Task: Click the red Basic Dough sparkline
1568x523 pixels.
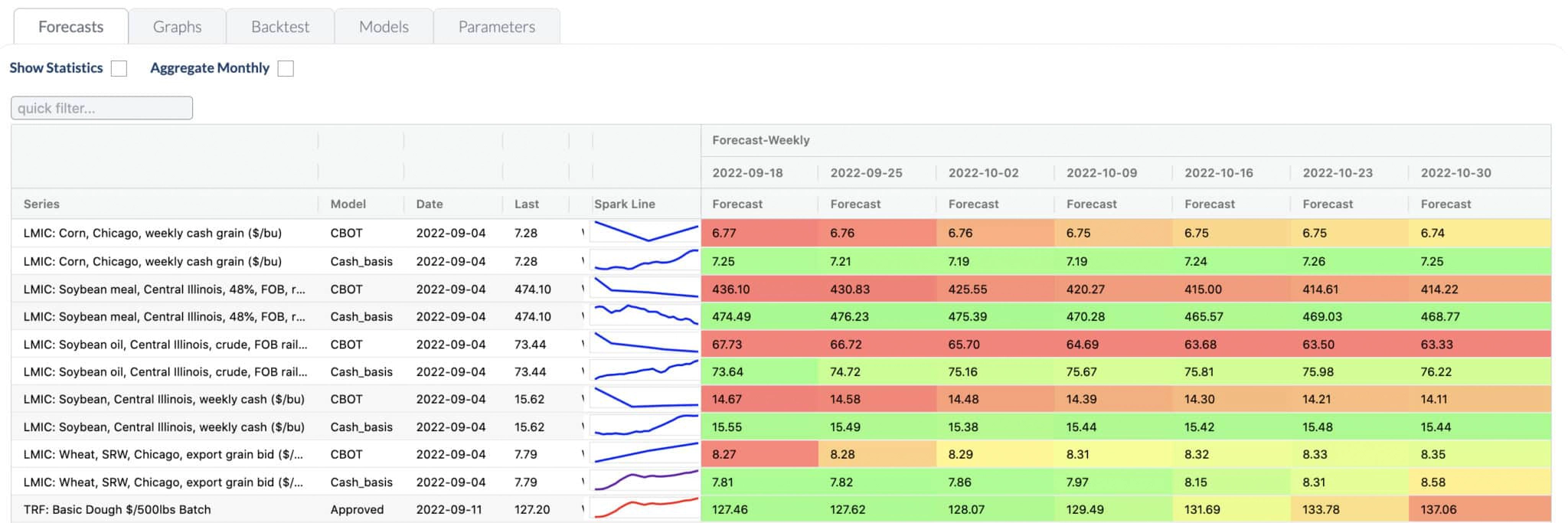Action: (645, 509)
